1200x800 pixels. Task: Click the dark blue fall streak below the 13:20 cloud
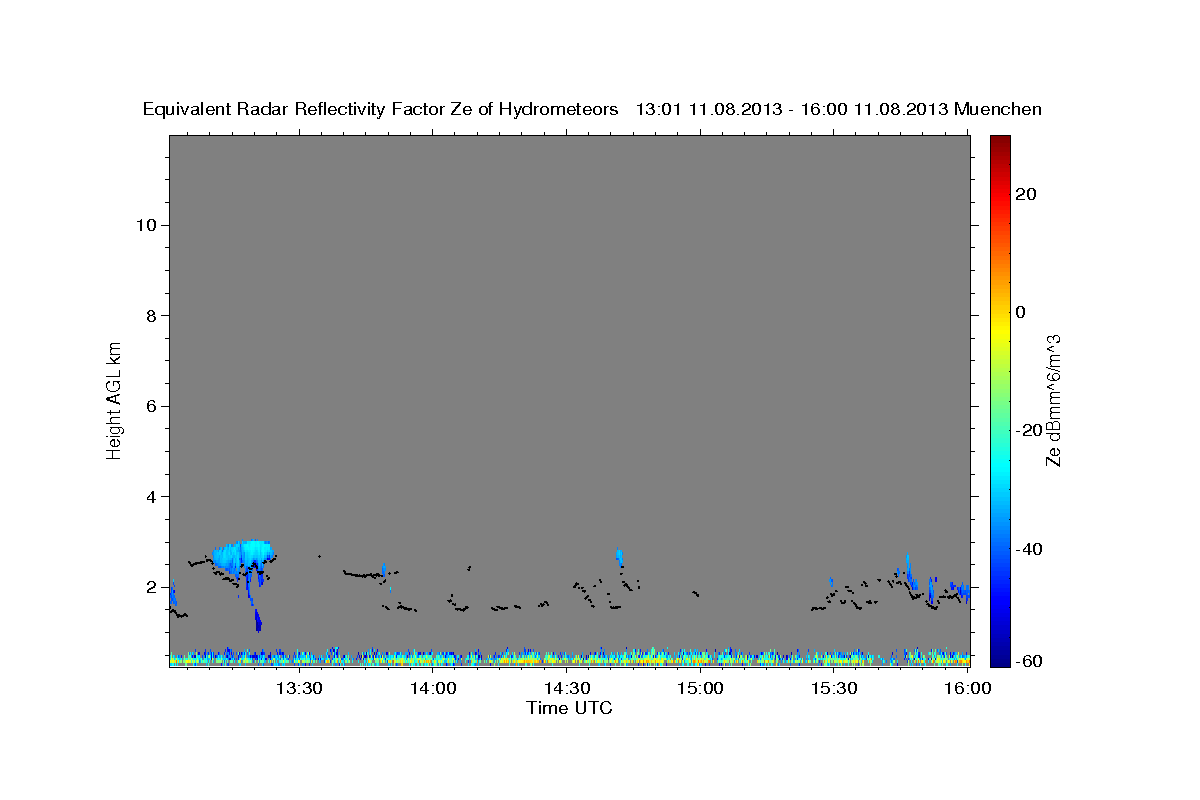pos(258,620)
